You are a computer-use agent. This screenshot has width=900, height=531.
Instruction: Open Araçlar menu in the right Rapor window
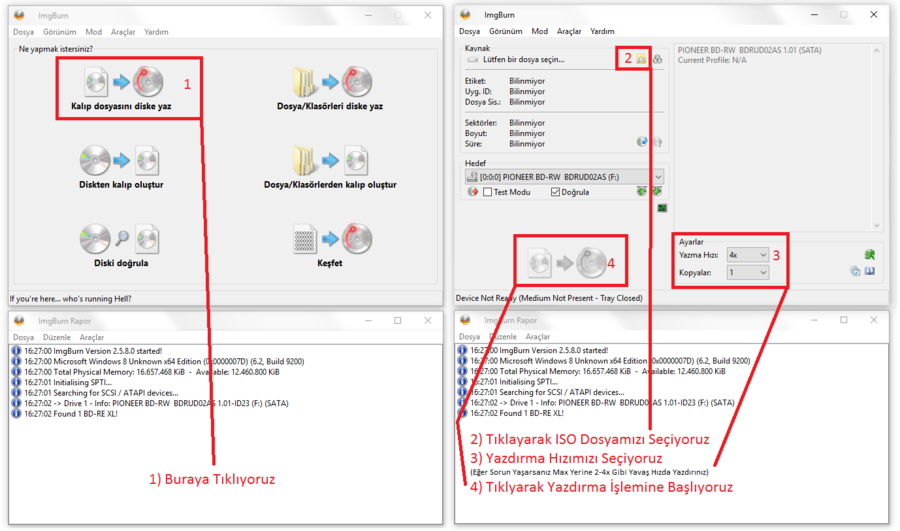pos(538,337)
